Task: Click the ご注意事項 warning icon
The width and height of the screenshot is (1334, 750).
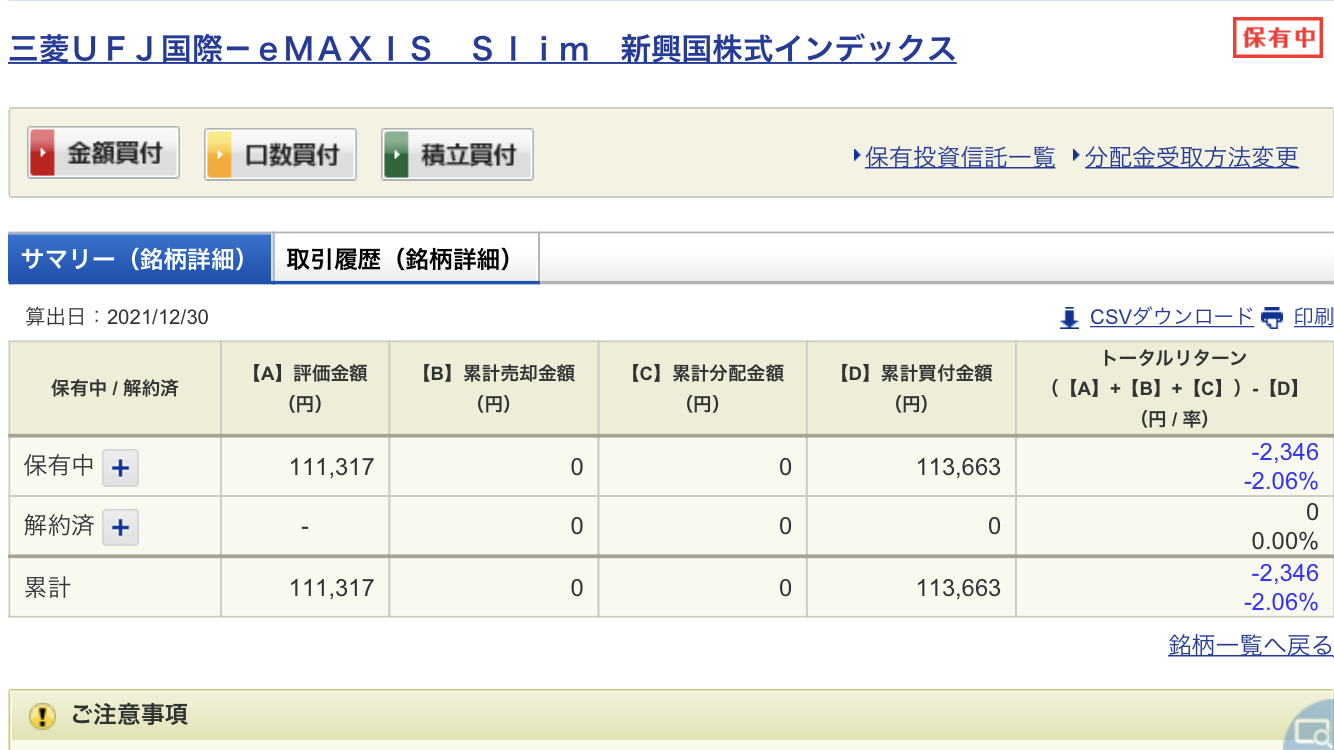Action: click(42, 716)
